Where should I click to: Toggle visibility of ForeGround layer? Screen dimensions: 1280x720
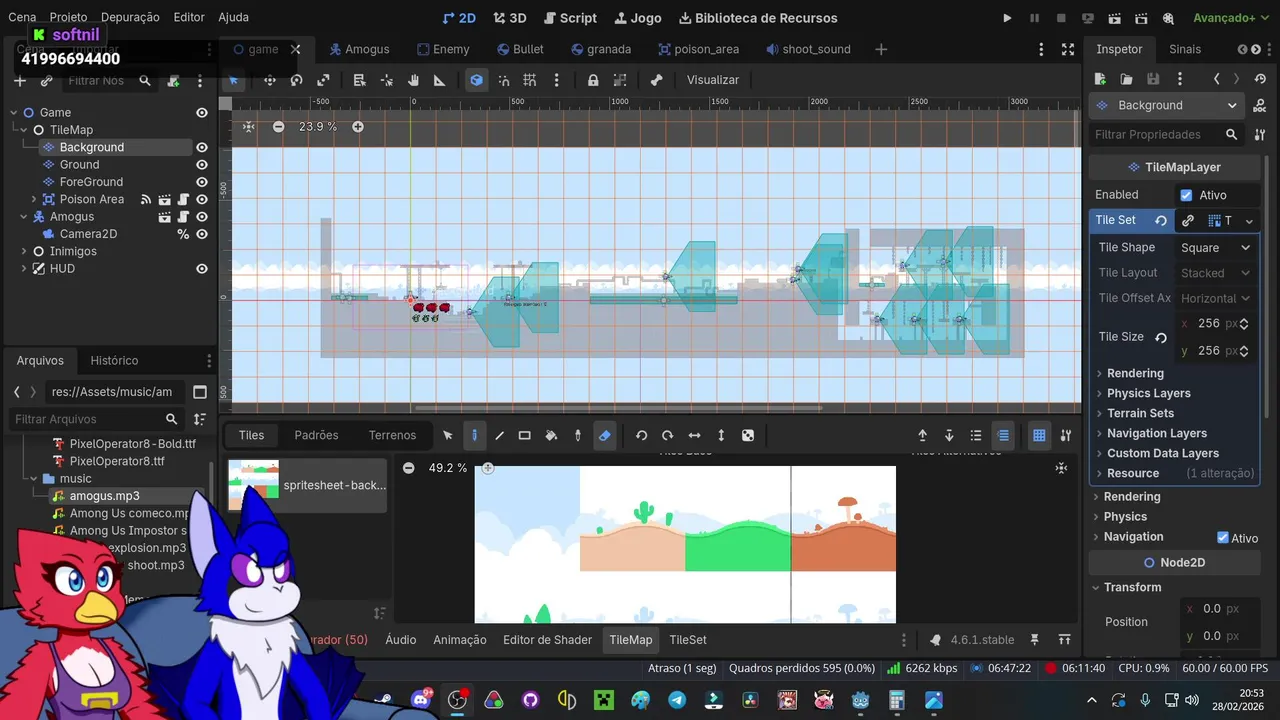pyautogui.click(x=202, y=182)
